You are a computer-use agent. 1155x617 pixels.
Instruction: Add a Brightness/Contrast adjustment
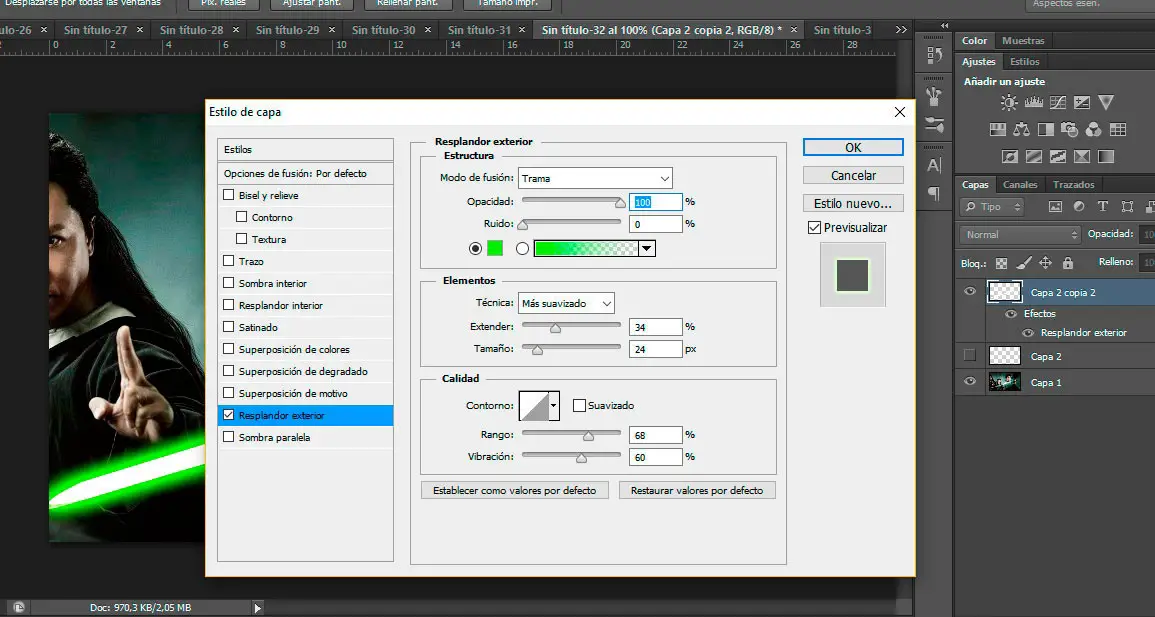[1009, 103]
